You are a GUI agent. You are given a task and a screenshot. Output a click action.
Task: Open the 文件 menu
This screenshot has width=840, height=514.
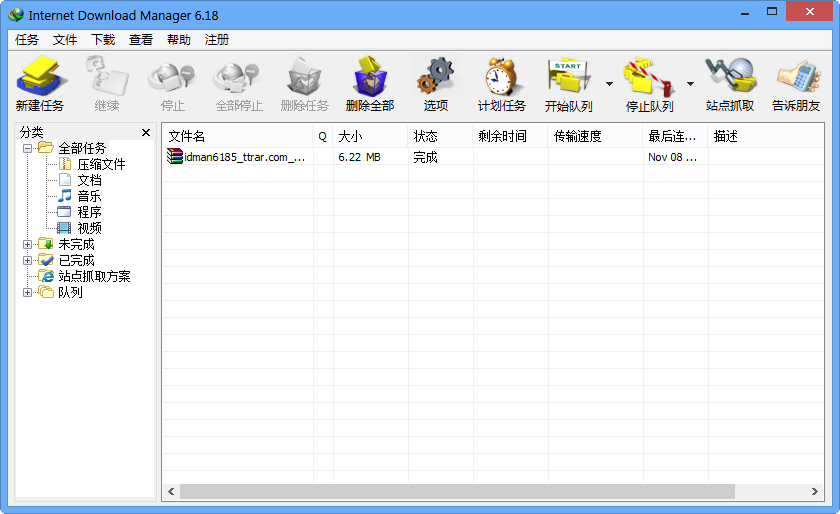[x=65, y=40]
